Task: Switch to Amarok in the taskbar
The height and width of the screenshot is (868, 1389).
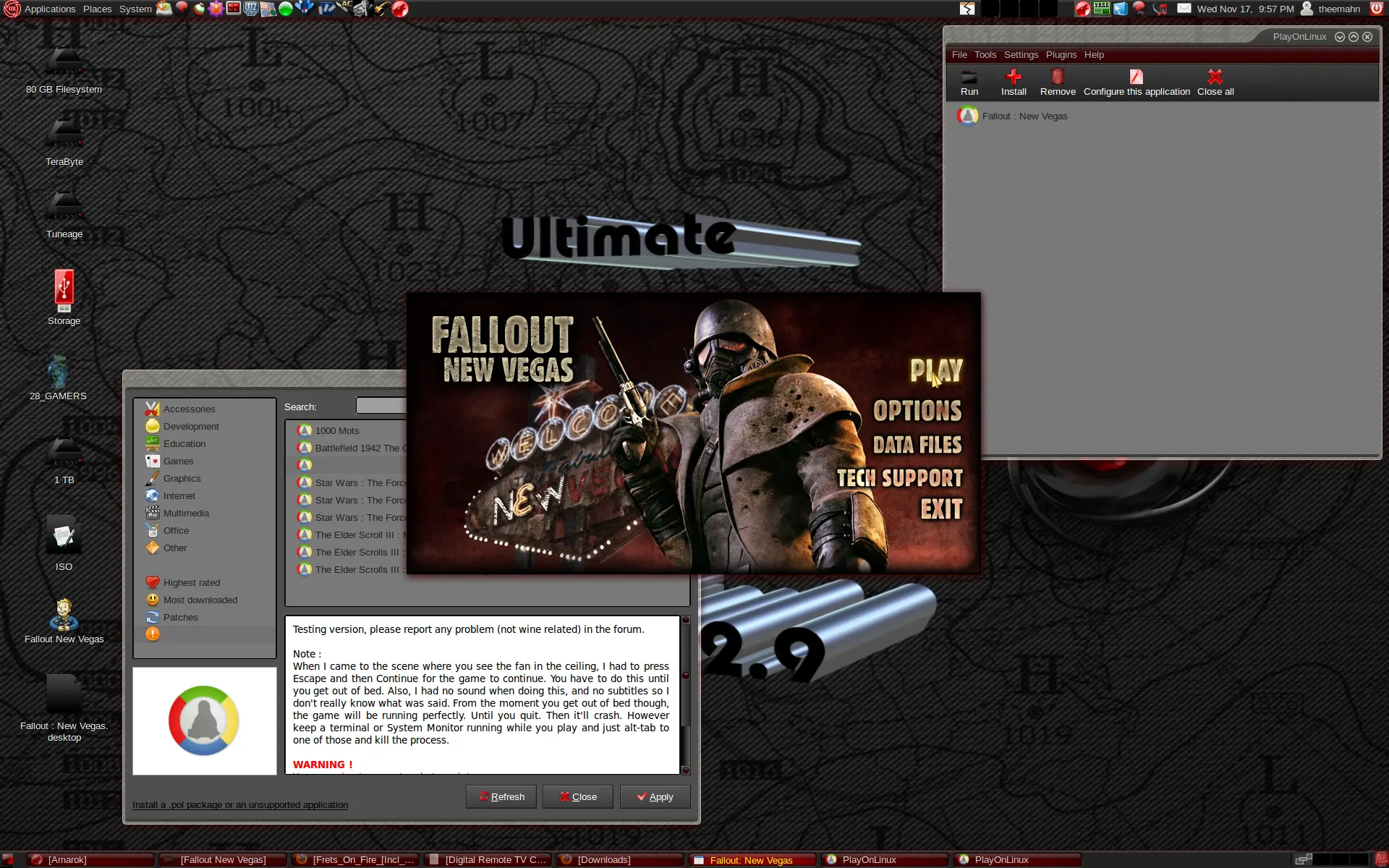Action: 91,859
